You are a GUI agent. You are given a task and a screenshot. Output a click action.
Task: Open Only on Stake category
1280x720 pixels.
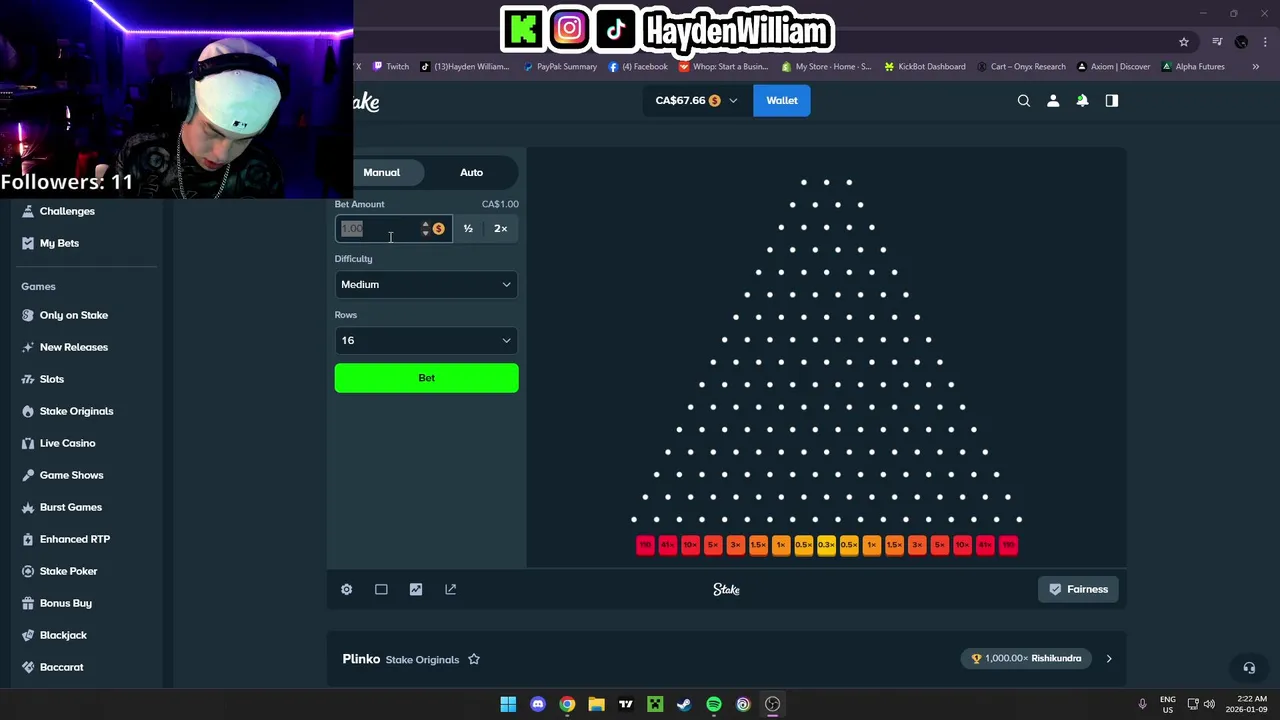point(74,315)
